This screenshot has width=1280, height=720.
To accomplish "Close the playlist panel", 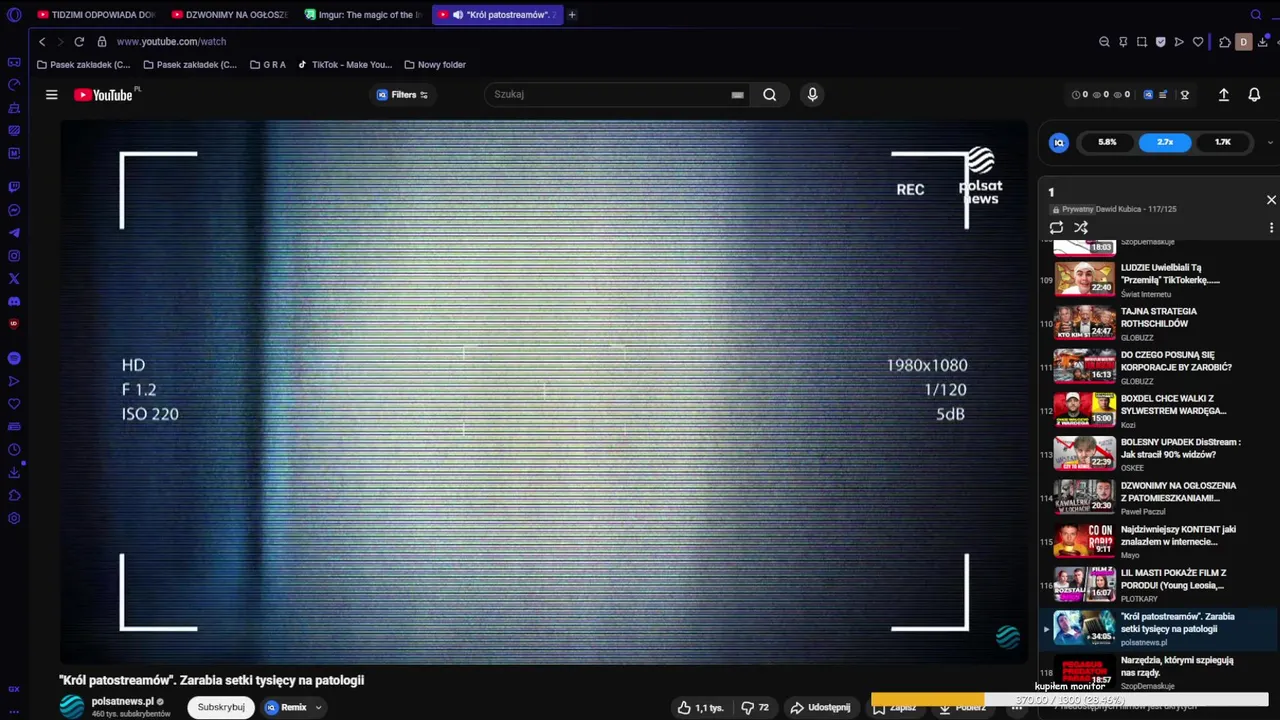I will click(x=1271, y=200).
